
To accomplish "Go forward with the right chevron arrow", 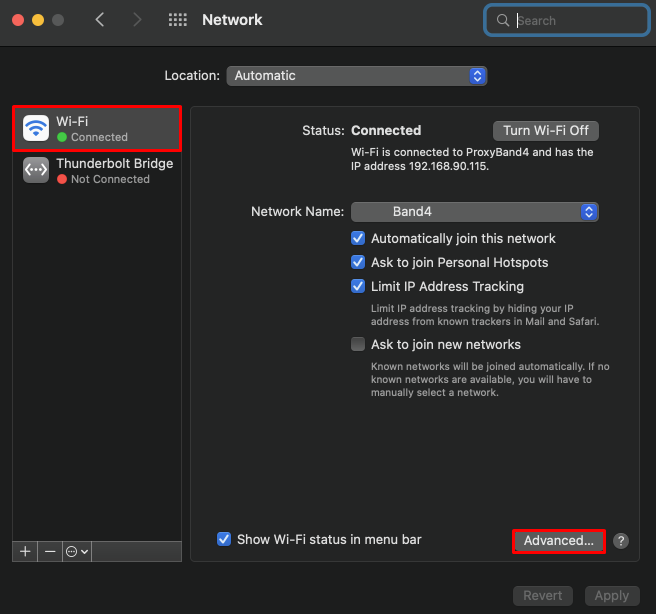I will click(137, 20).
